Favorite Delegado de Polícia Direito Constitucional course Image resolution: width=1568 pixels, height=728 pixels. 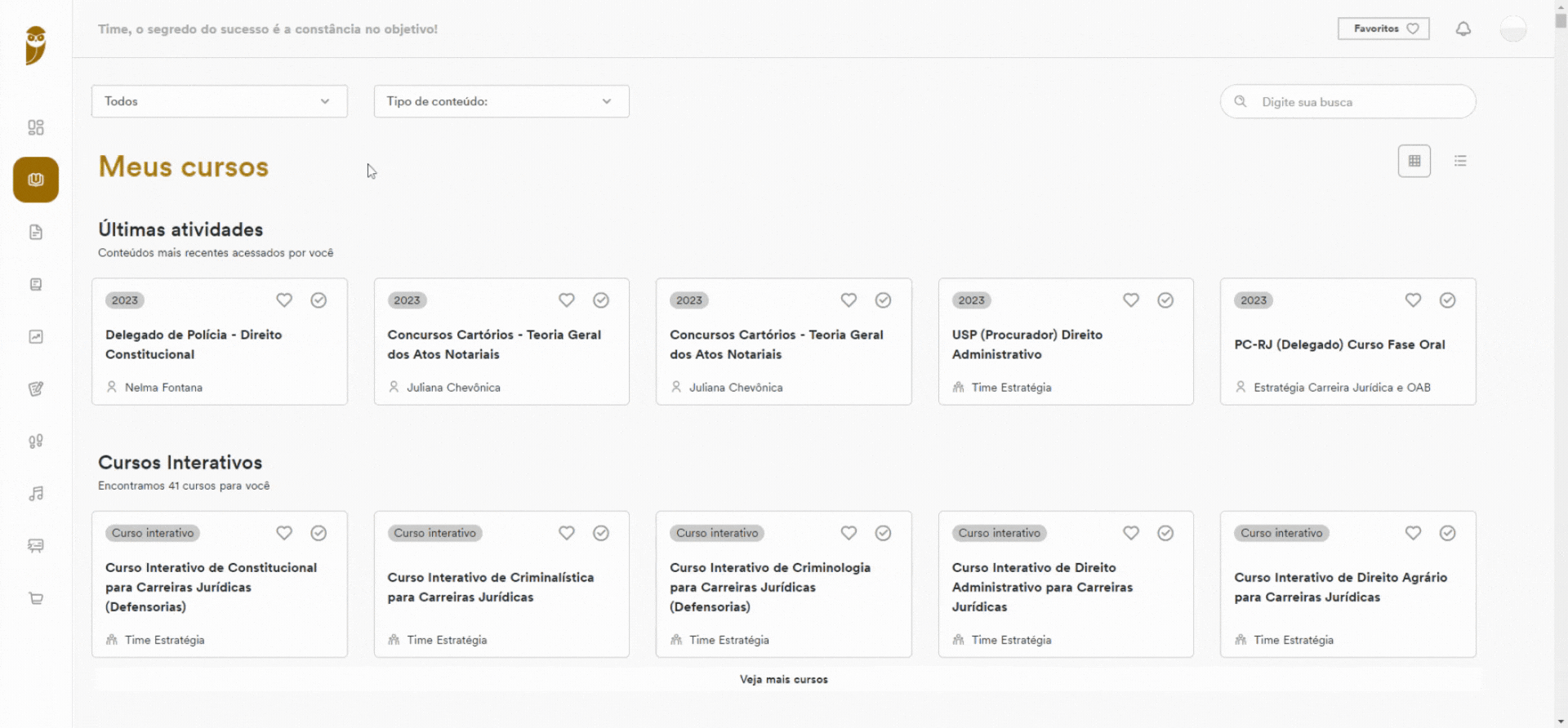(x=284, y=300)
